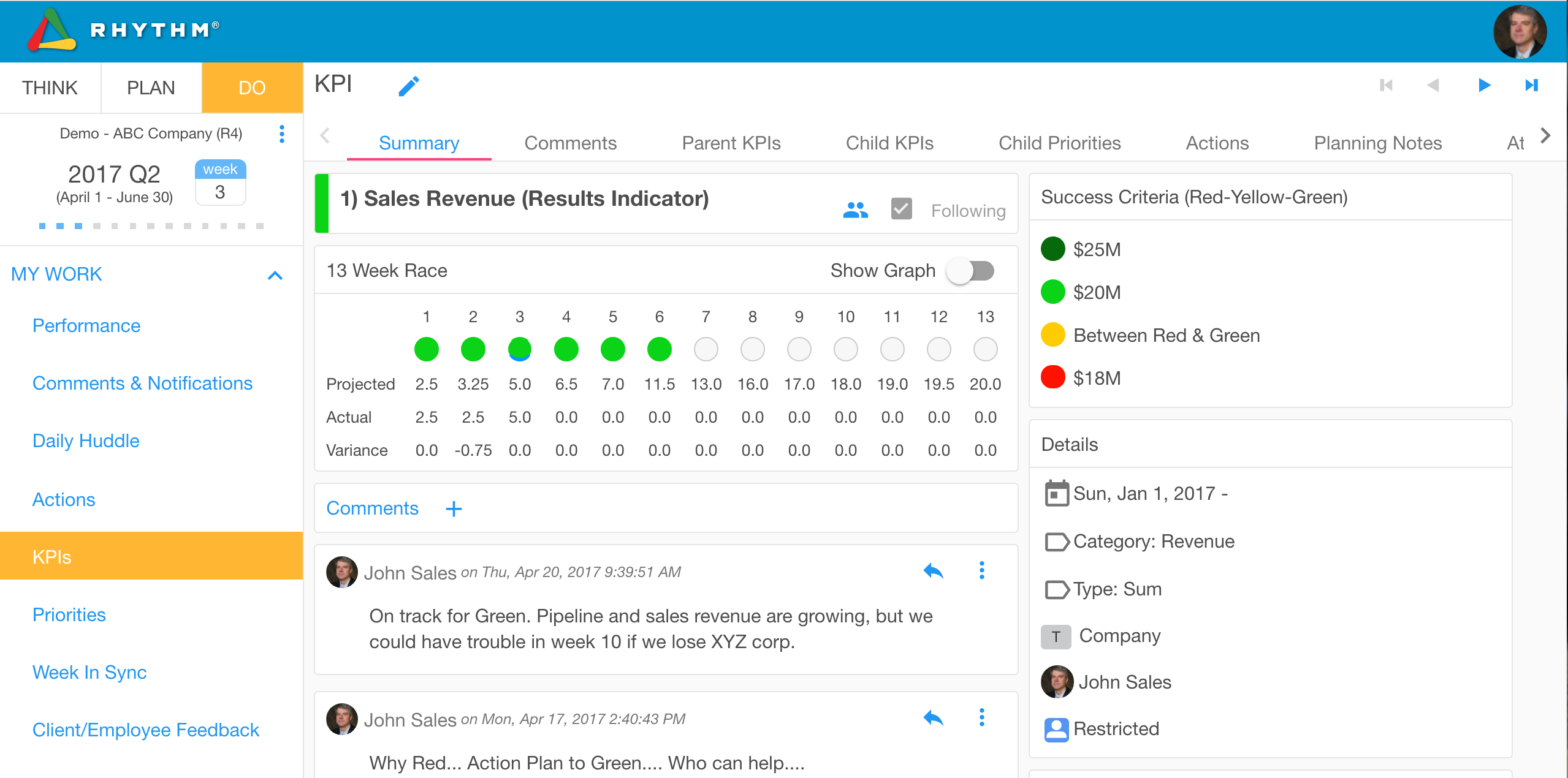Jump to first KPI with skip-back icon
1568x778 pixels.
pos(1386,85)
